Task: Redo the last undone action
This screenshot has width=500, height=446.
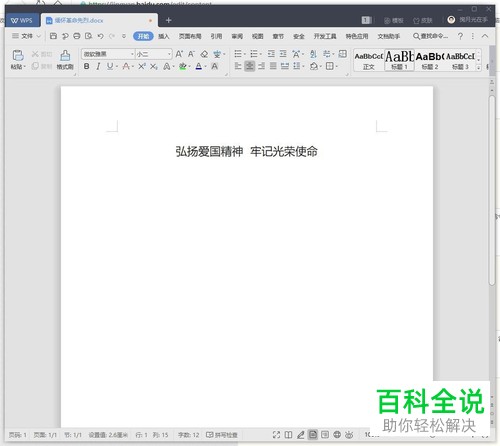Action: tap(112, 36)
